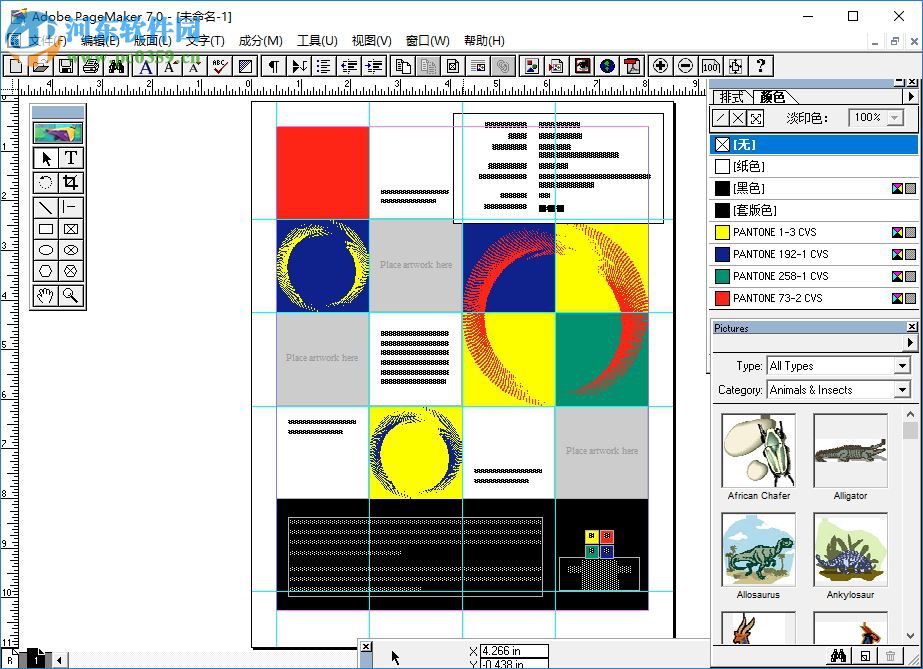The width and height of the screenshot is (923, 669).
Task: Select the Hand tool
Action: [44, 296]
